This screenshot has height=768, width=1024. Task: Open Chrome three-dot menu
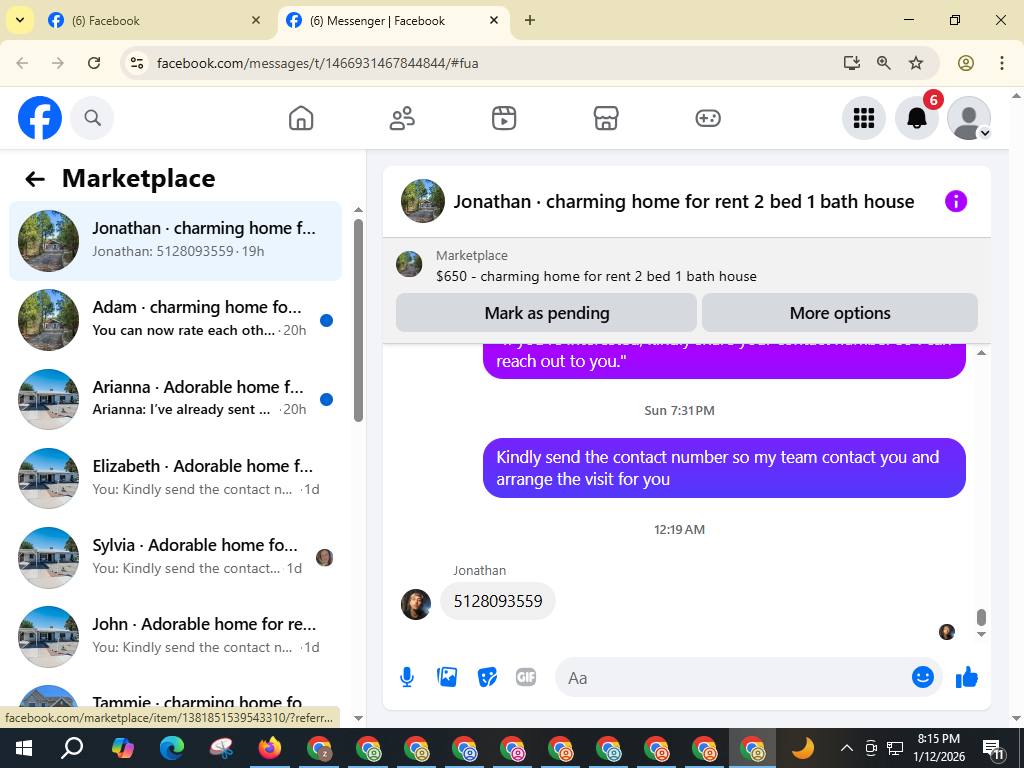[1001, 63]
